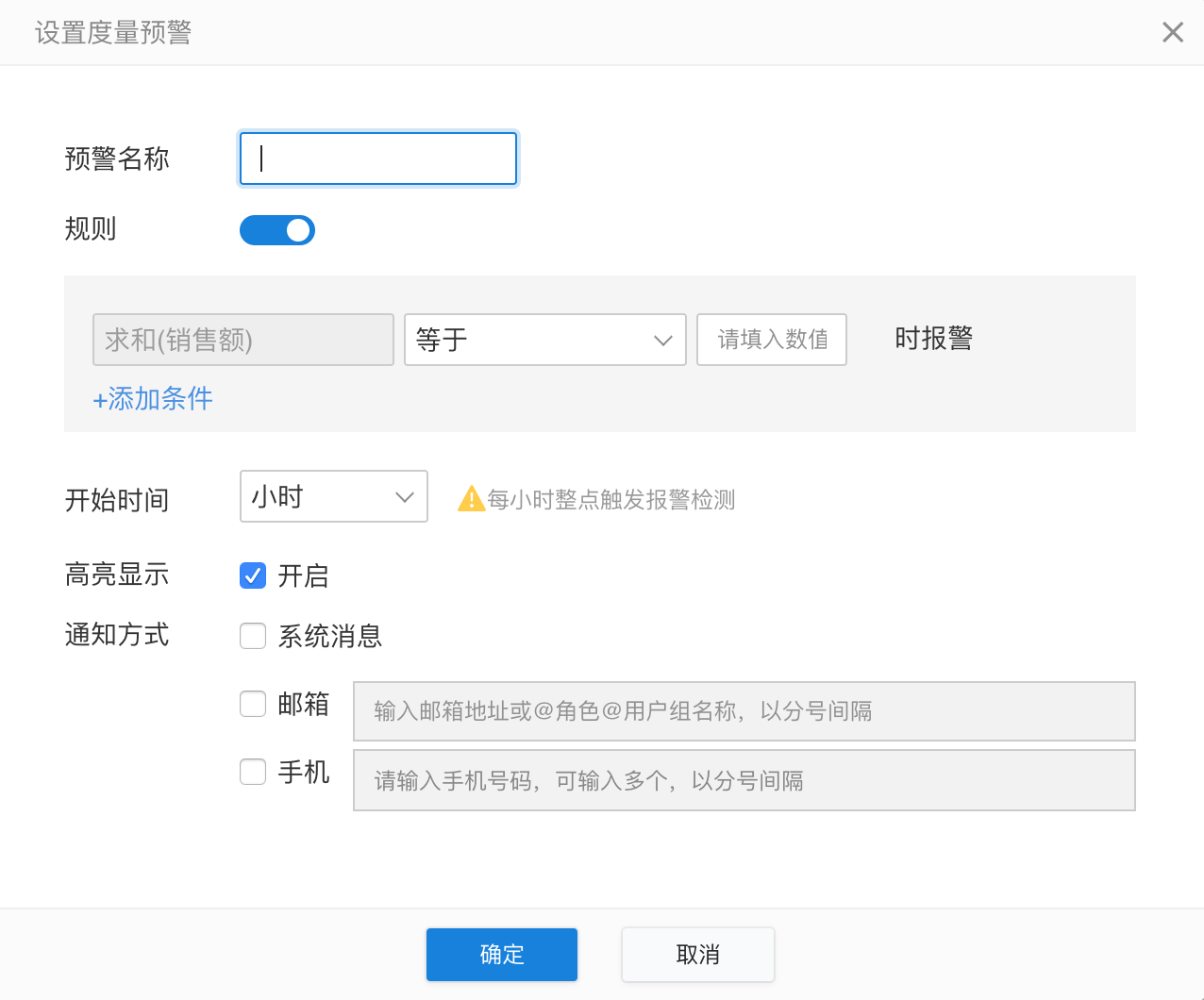Click the 请填入数值 value field

[x=772, y=340]
